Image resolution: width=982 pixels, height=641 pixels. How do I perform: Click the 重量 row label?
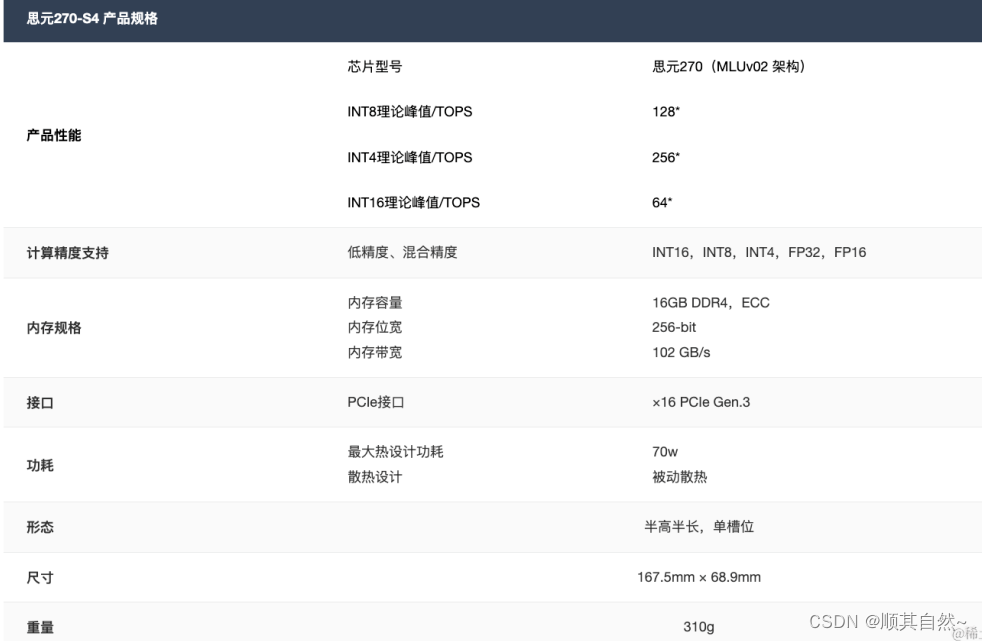click(x=40, y=627)
